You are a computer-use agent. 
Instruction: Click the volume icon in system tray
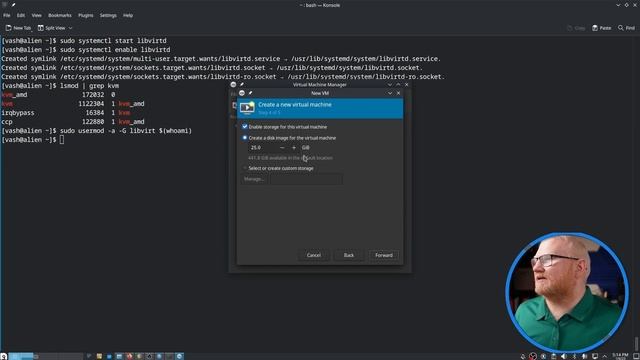point(564,356)
